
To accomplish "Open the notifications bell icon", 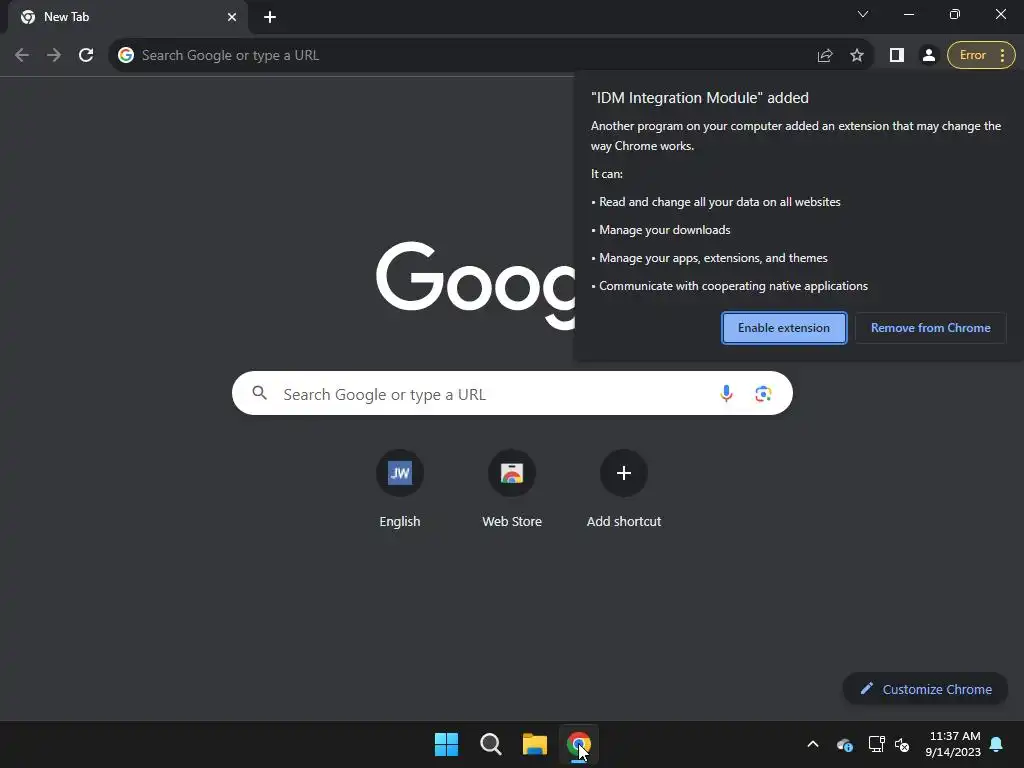I will [x=997, y=744].
